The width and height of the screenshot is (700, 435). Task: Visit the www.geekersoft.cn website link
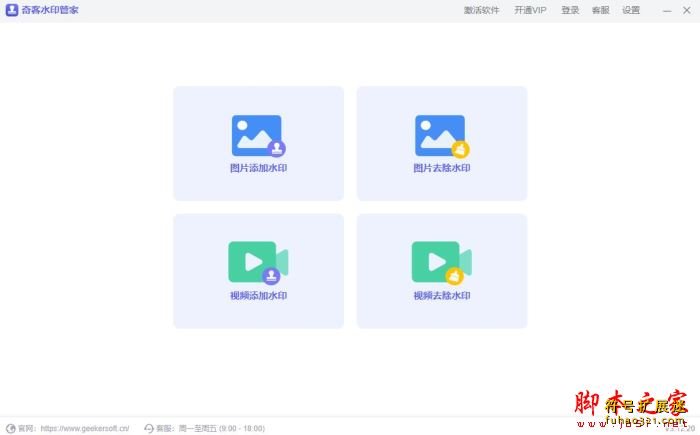pyautogui.click(x=84, y=428)
